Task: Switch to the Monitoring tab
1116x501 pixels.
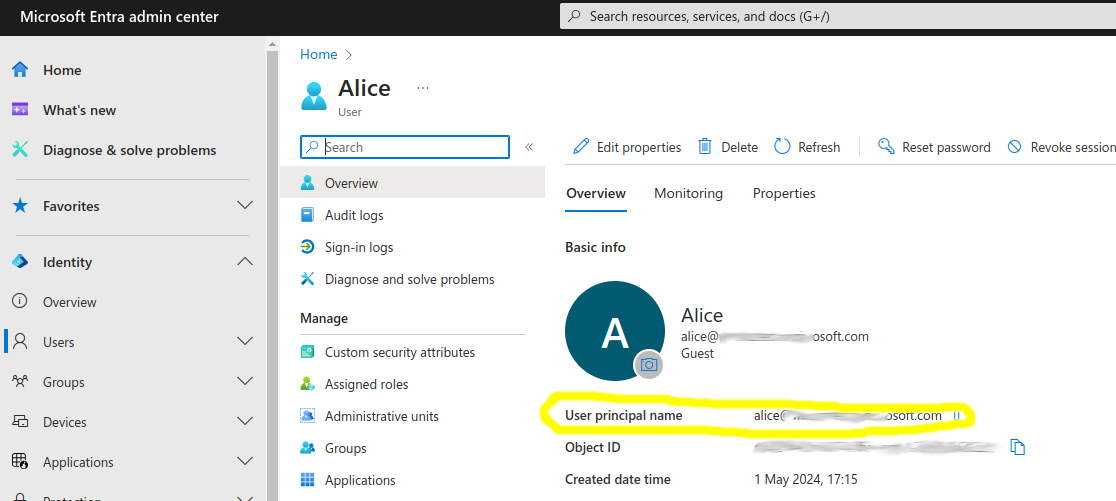Action: coord(688,193)
